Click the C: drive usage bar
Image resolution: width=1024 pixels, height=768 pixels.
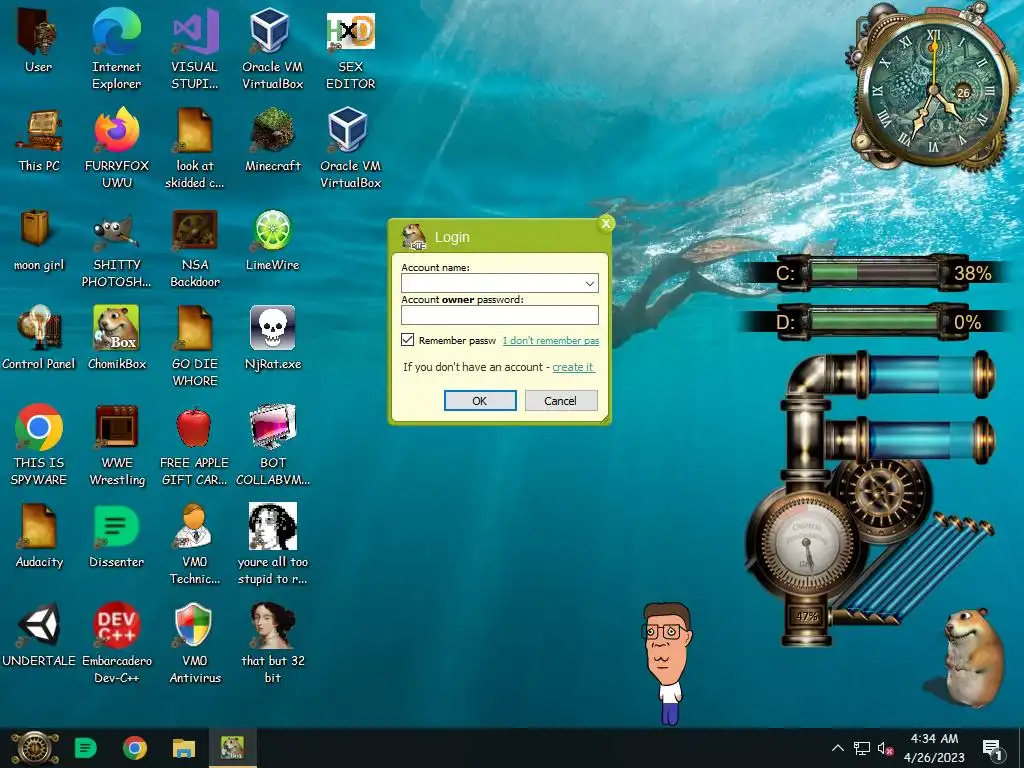coord(873,272)
